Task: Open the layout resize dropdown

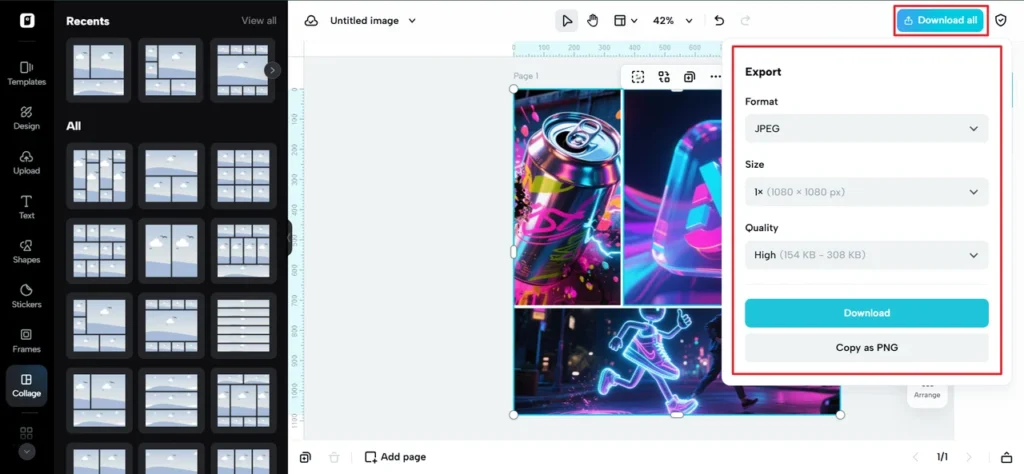Action: 625,21
